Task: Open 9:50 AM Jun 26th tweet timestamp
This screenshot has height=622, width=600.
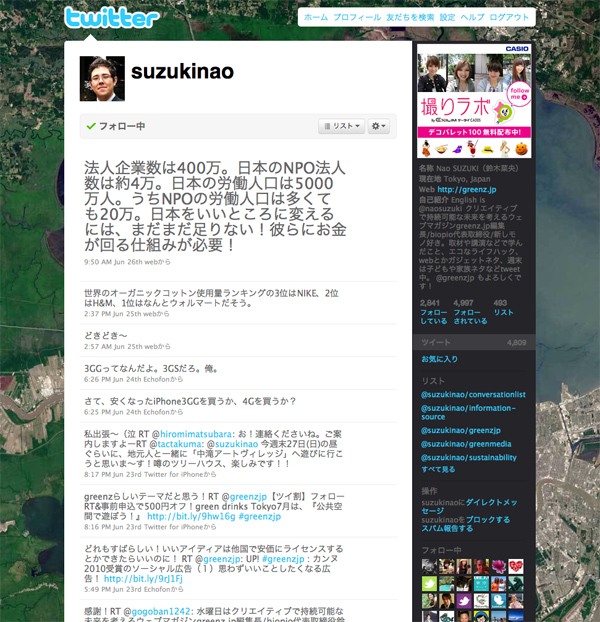Action: click(x=113, y=262)
